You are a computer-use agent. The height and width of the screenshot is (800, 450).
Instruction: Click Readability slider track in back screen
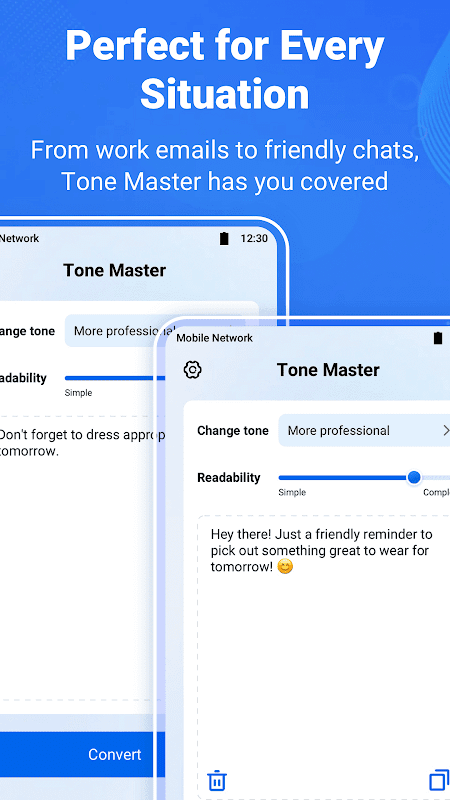click(115, 378)
